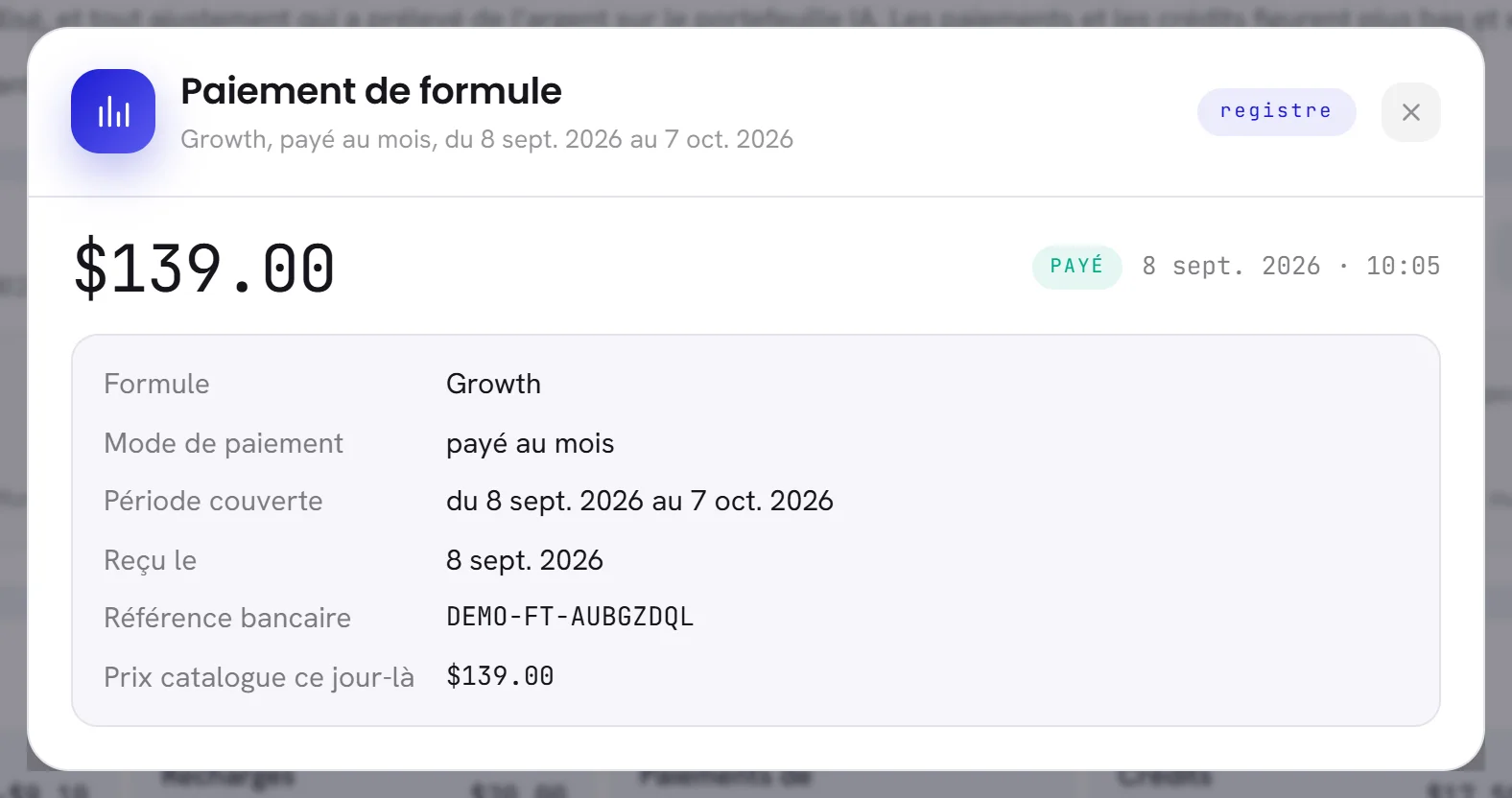
Task: Click the Période couverte label
Action: tap(213, 501)
